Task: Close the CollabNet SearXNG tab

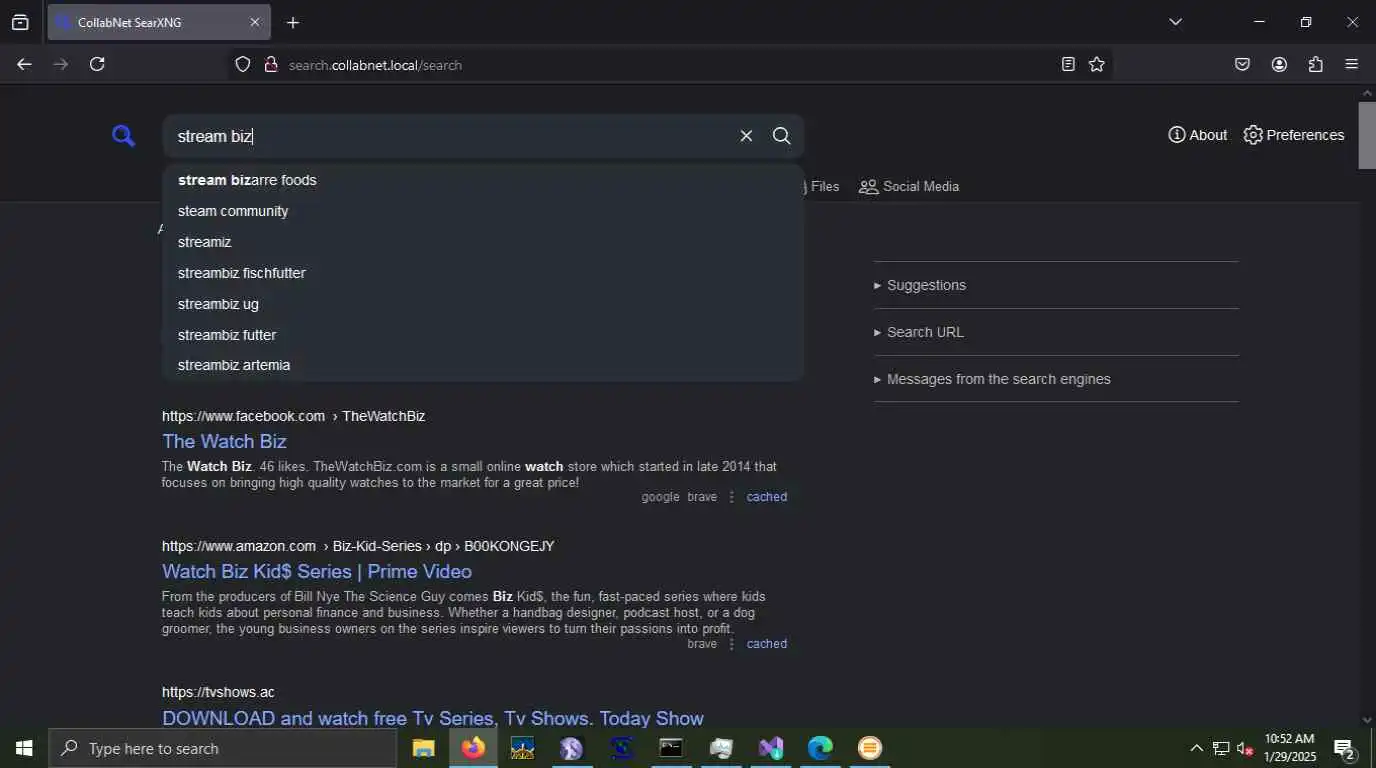Action: [254, 22]
